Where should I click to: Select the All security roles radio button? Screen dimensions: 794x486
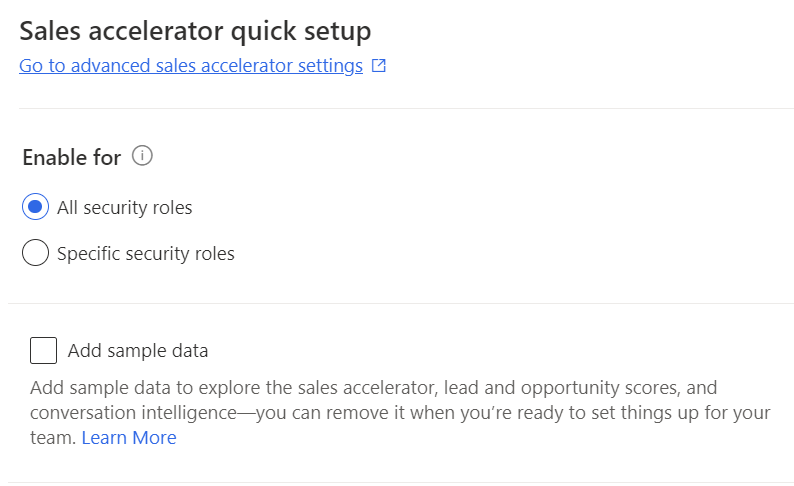35,207
